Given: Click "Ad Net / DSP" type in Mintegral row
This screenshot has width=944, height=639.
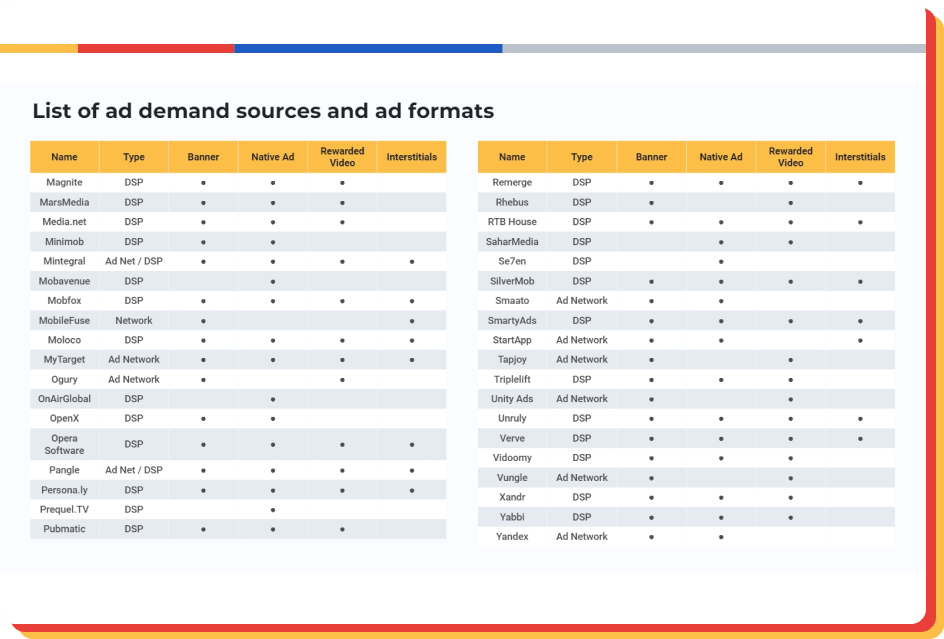Looking at the screenshot, I should 134,261.
